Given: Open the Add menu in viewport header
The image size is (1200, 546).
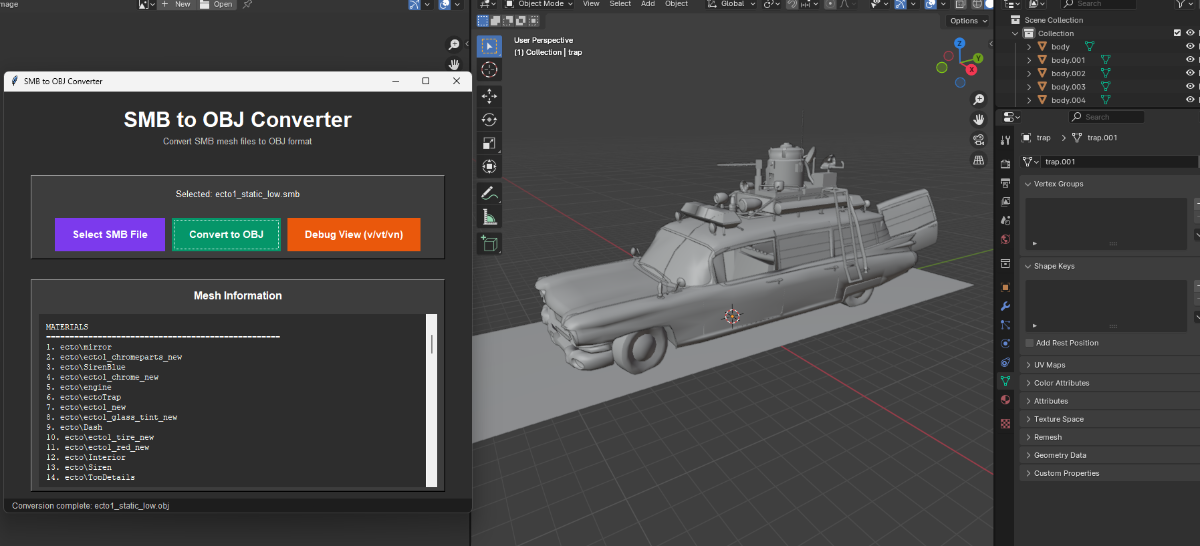Looking at the screenshot, I should click(648, 4).
